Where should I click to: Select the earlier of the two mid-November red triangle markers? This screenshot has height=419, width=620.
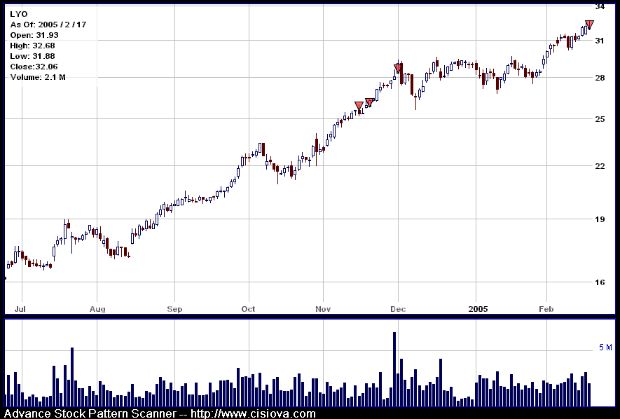pyautogui.click(x=359, y=106)
